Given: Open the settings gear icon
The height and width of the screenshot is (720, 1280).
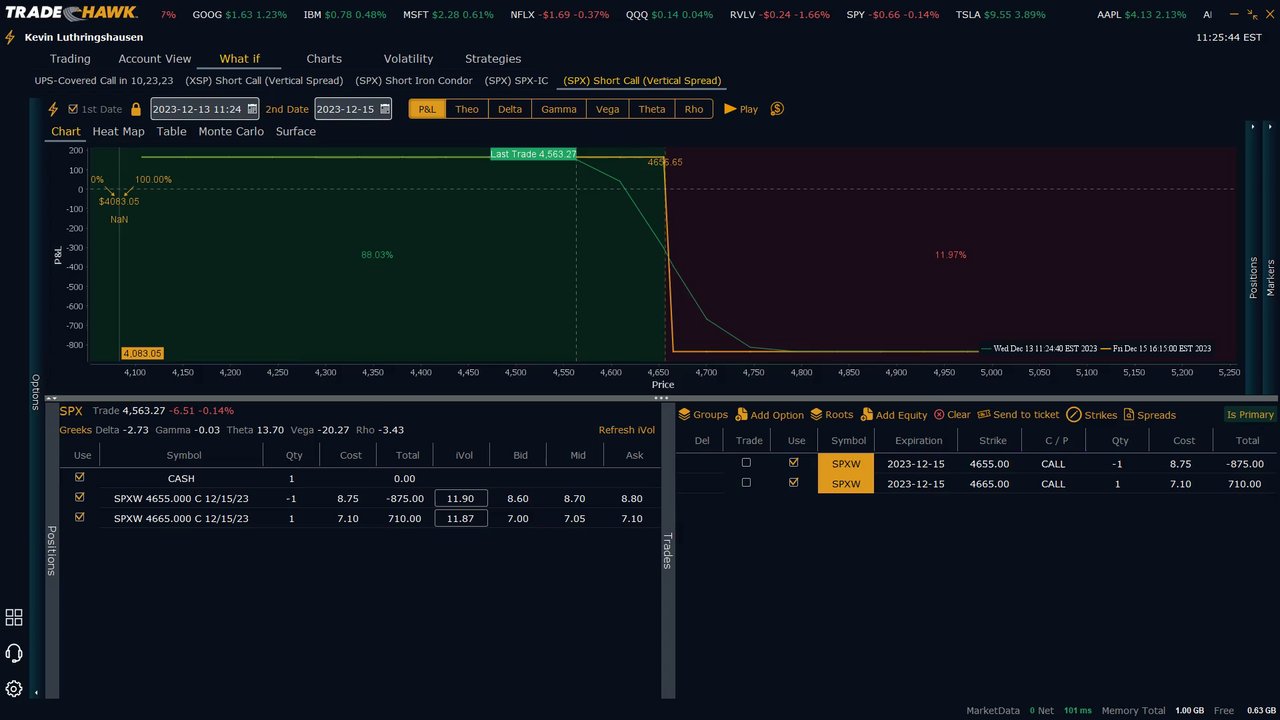Looking at the screenshot, I should coord(14,689).
